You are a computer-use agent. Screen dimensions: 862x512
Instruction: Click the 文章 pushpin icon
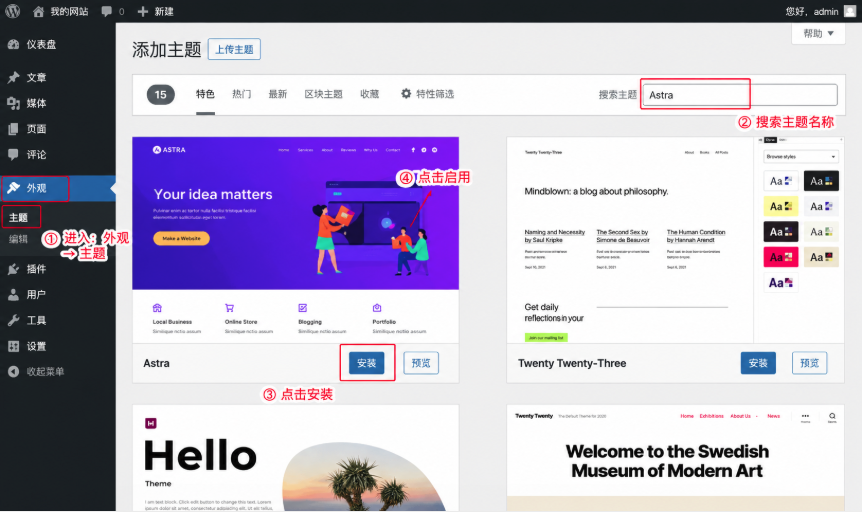tap(14, 78)
